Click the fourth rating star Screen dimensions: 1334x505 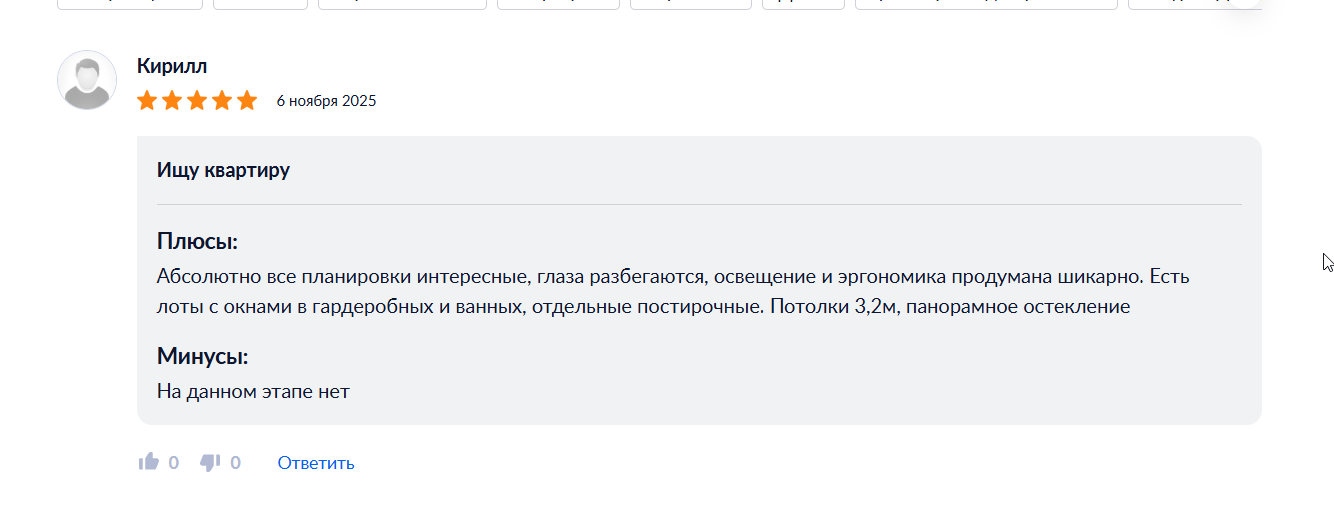pyautogui.click(x=222, y=100)
